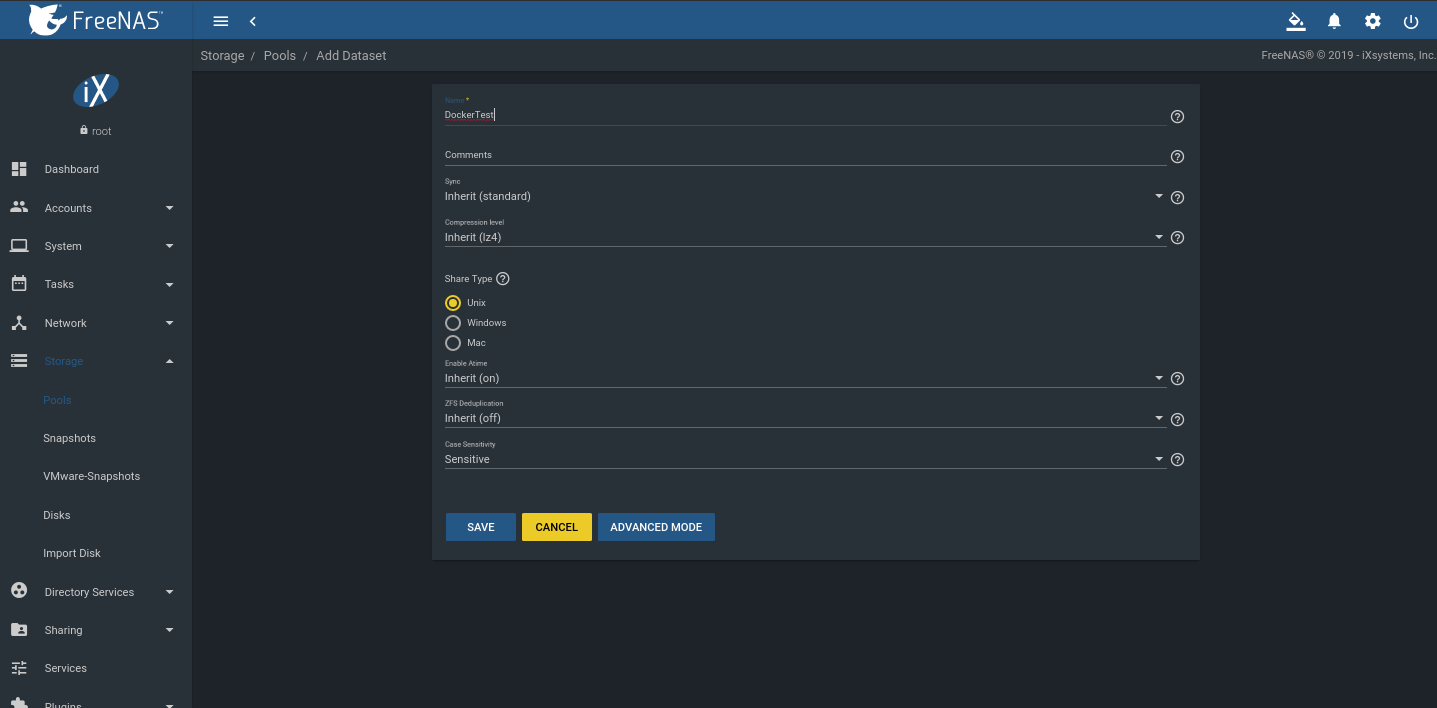Open the settings gear icon

pos(1373,21)
